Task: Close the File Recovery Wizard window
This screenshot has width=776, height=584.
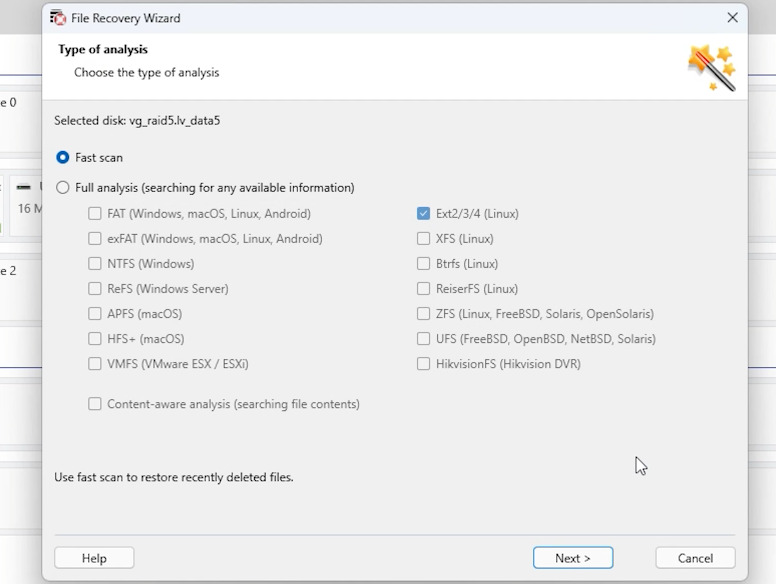Action: point(732,18)
